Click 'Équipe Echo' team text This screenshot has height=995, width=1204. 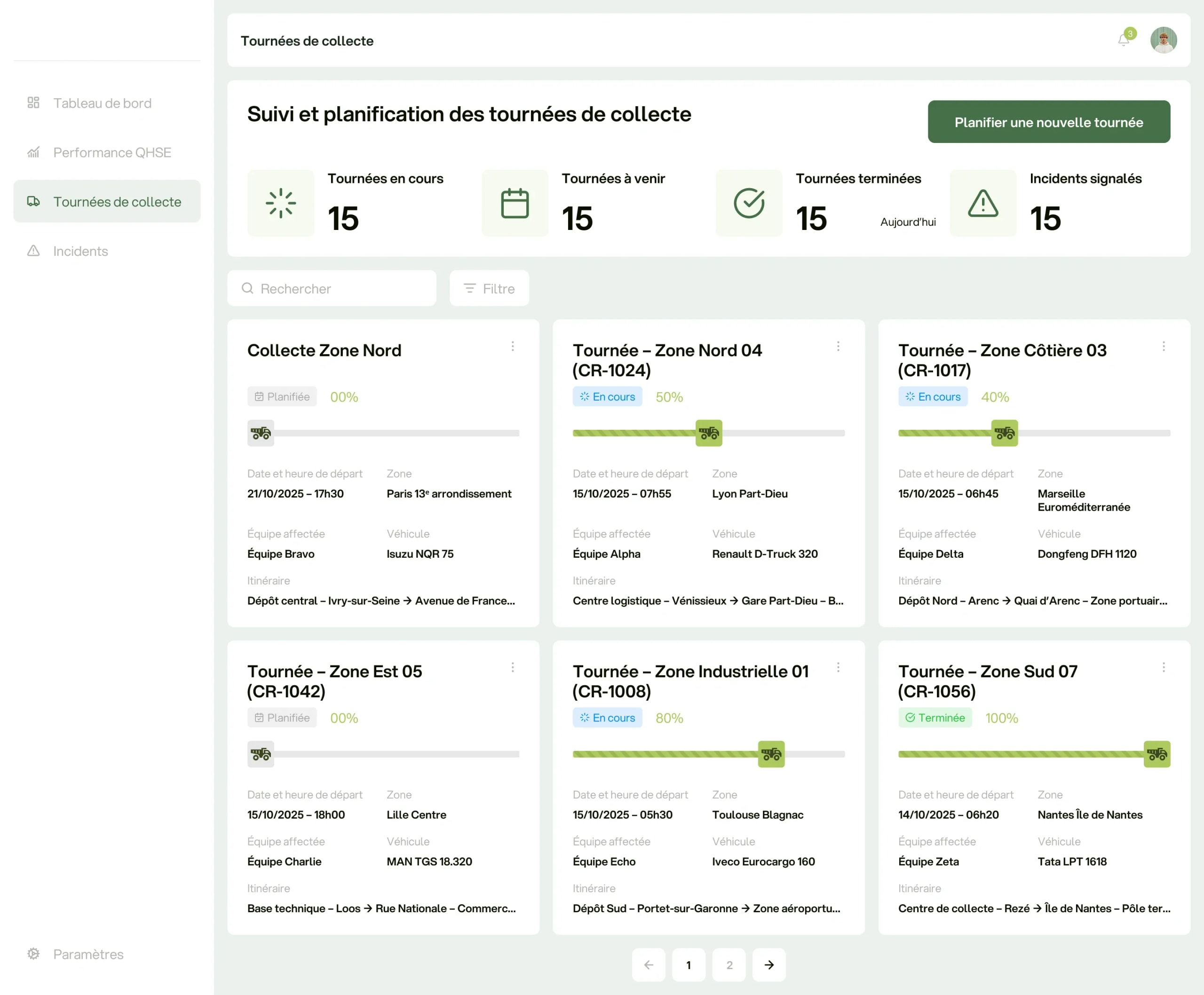pos(604,861)
